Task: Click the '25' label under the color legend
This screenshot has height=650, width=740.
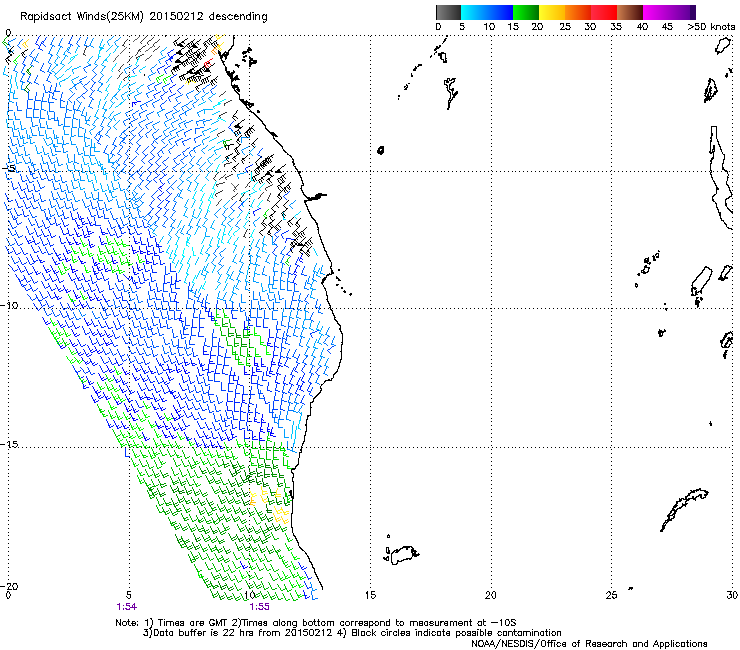Action: (x=564, y=27)
